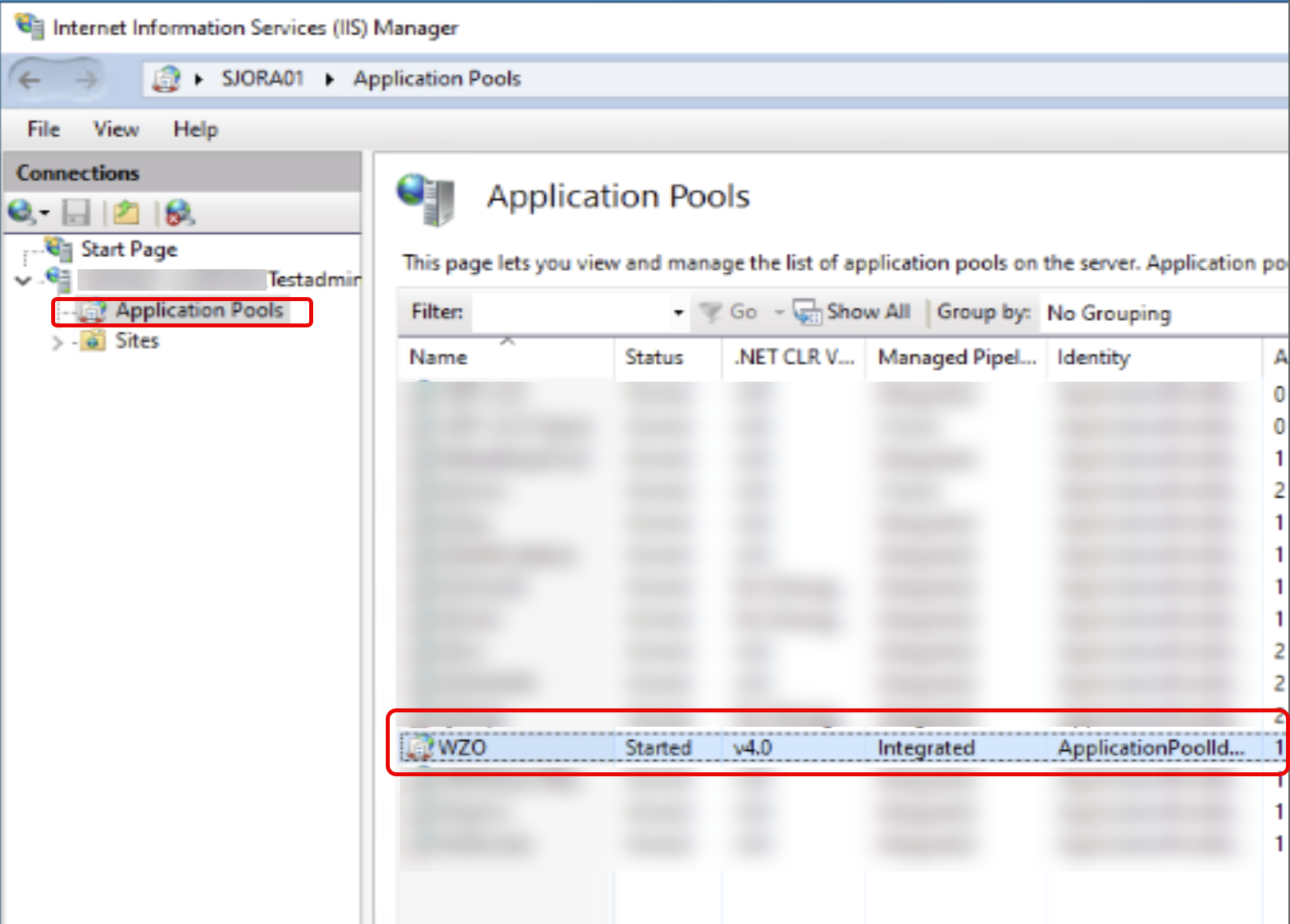
Task: Open the File menu
Action: click(x=43, y=129)
